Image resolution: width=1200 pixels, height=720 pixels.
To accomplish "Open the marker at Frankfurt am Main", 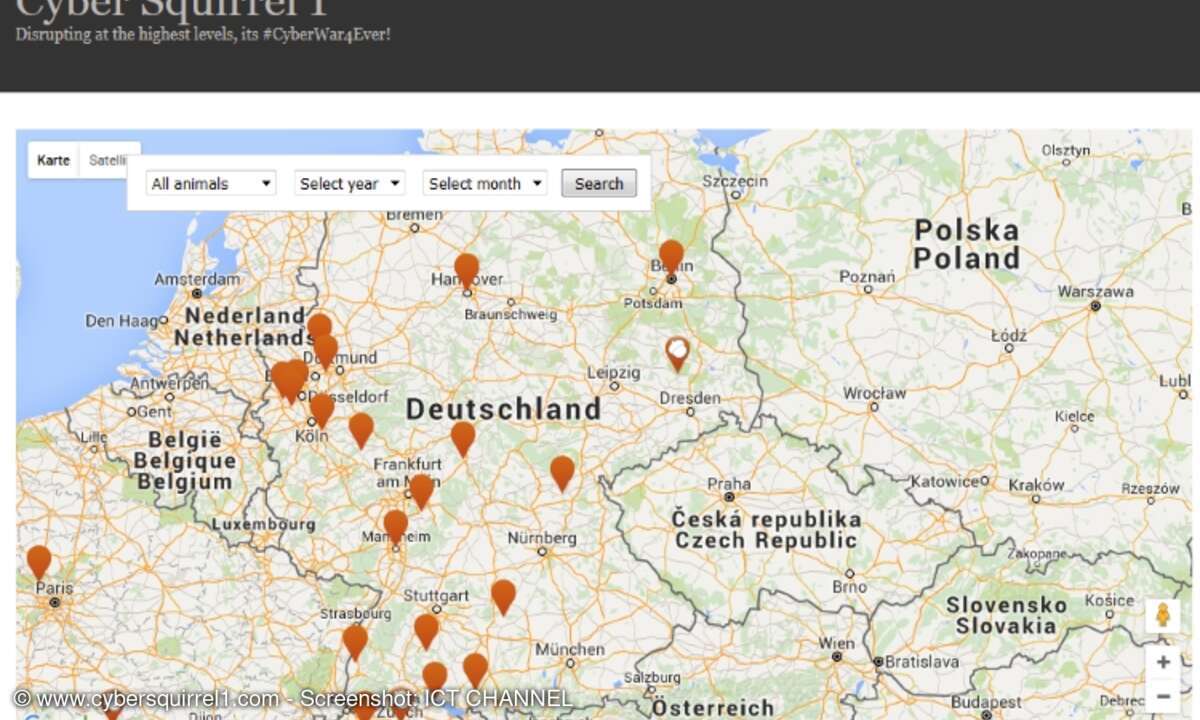I will (x=422, y=491).
